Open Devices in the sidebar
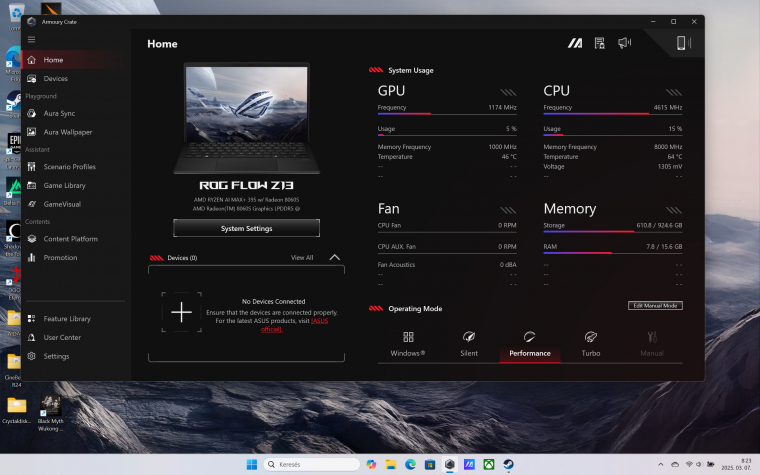 pyautogui.click(x=73, y=79)
